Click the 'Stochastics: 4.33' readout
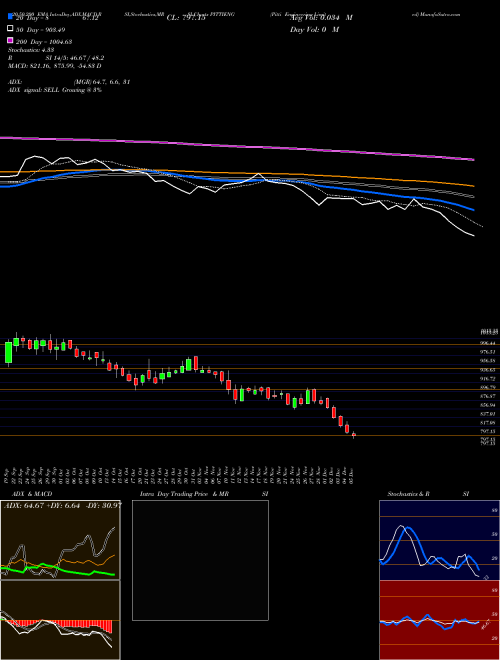 click(x=31, y=50)
